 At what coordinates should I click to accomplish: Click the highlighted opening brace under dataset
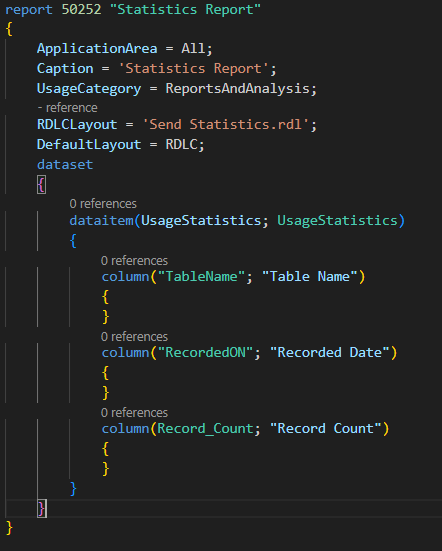(x=41, y=185)
